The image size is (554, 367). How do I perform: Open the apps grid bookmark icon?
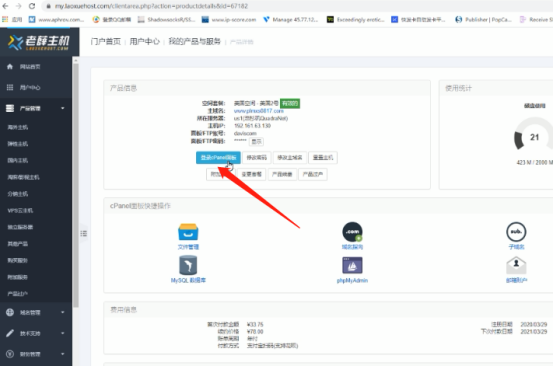5,19
